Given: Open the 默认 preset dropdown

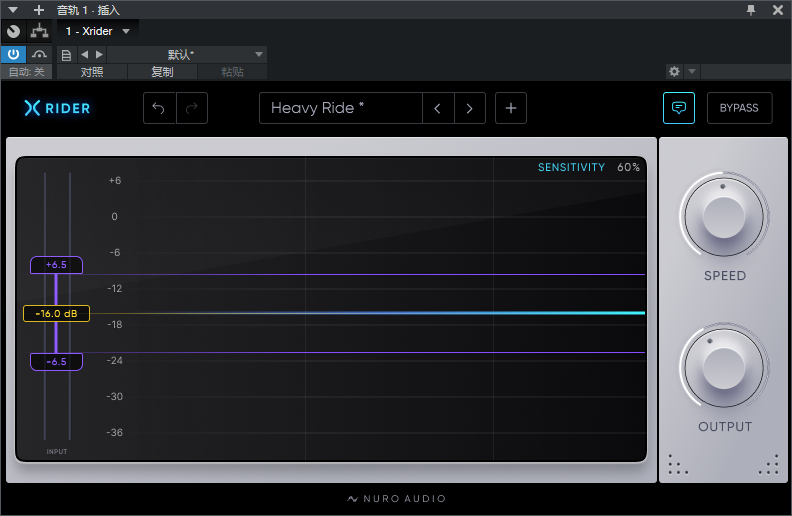Looking at the screenshot, I should 187,55.
